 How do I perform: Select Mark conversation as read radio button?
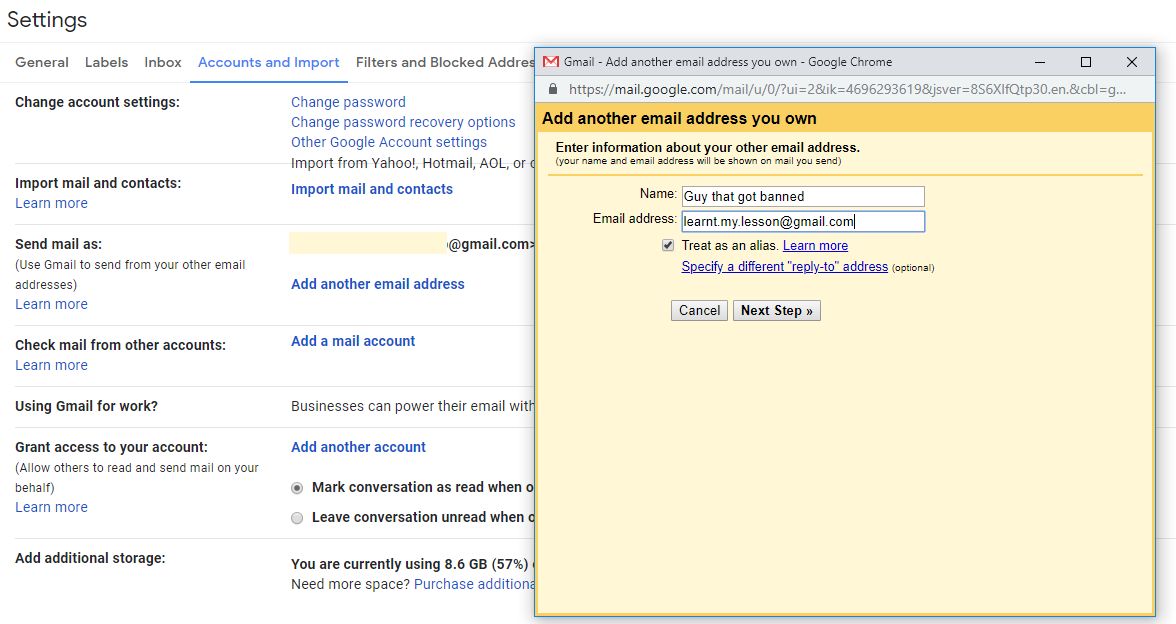click(x=297, y=488)
